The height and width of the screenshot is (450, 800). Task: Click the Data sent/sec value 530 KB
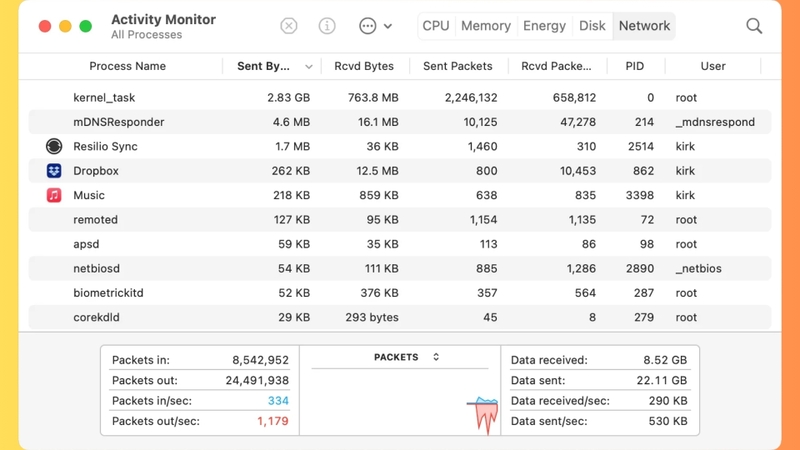(668, 421)
